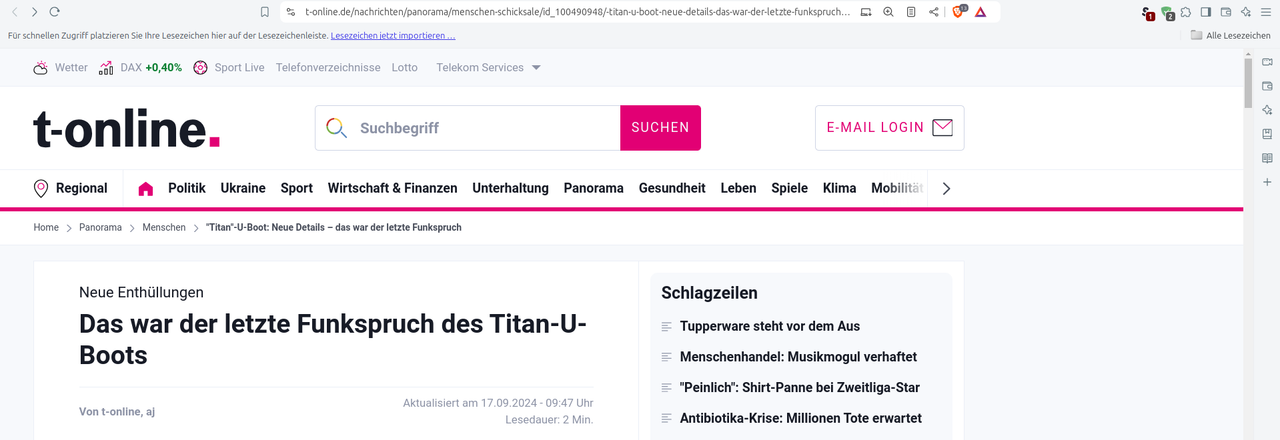The height and width of the screenshot is (440, 1280).
Task: Open Leo AI sparkle icon in toolbar
Action: click(x=1246, y=12)
